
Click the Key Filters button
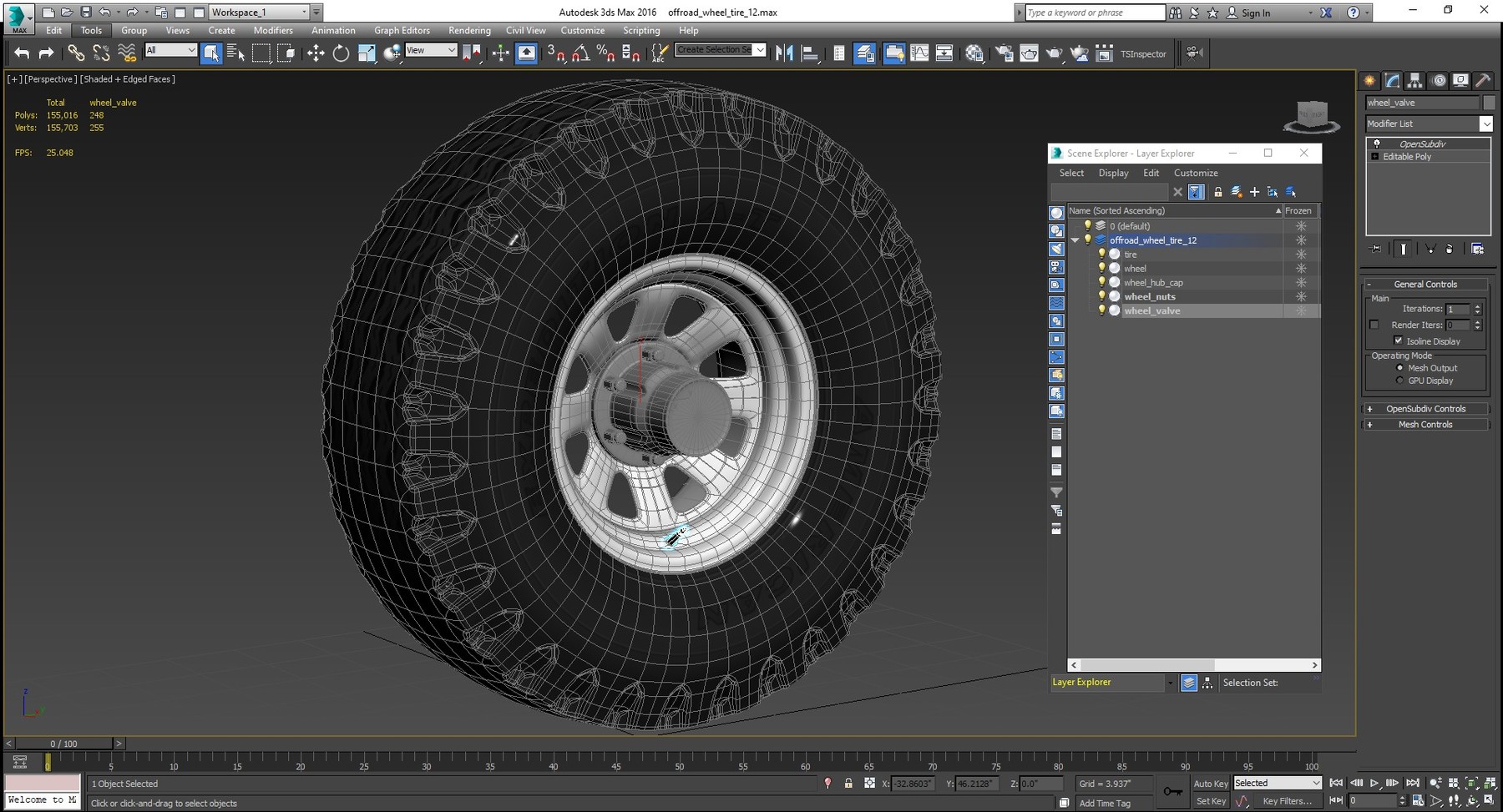(1287, 801)
